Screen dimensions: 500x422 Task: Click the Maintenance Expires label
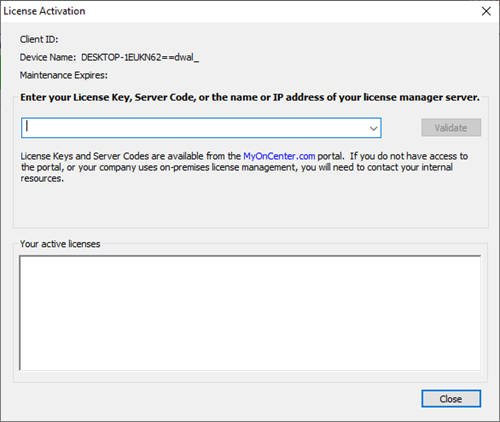click(64, 75)
